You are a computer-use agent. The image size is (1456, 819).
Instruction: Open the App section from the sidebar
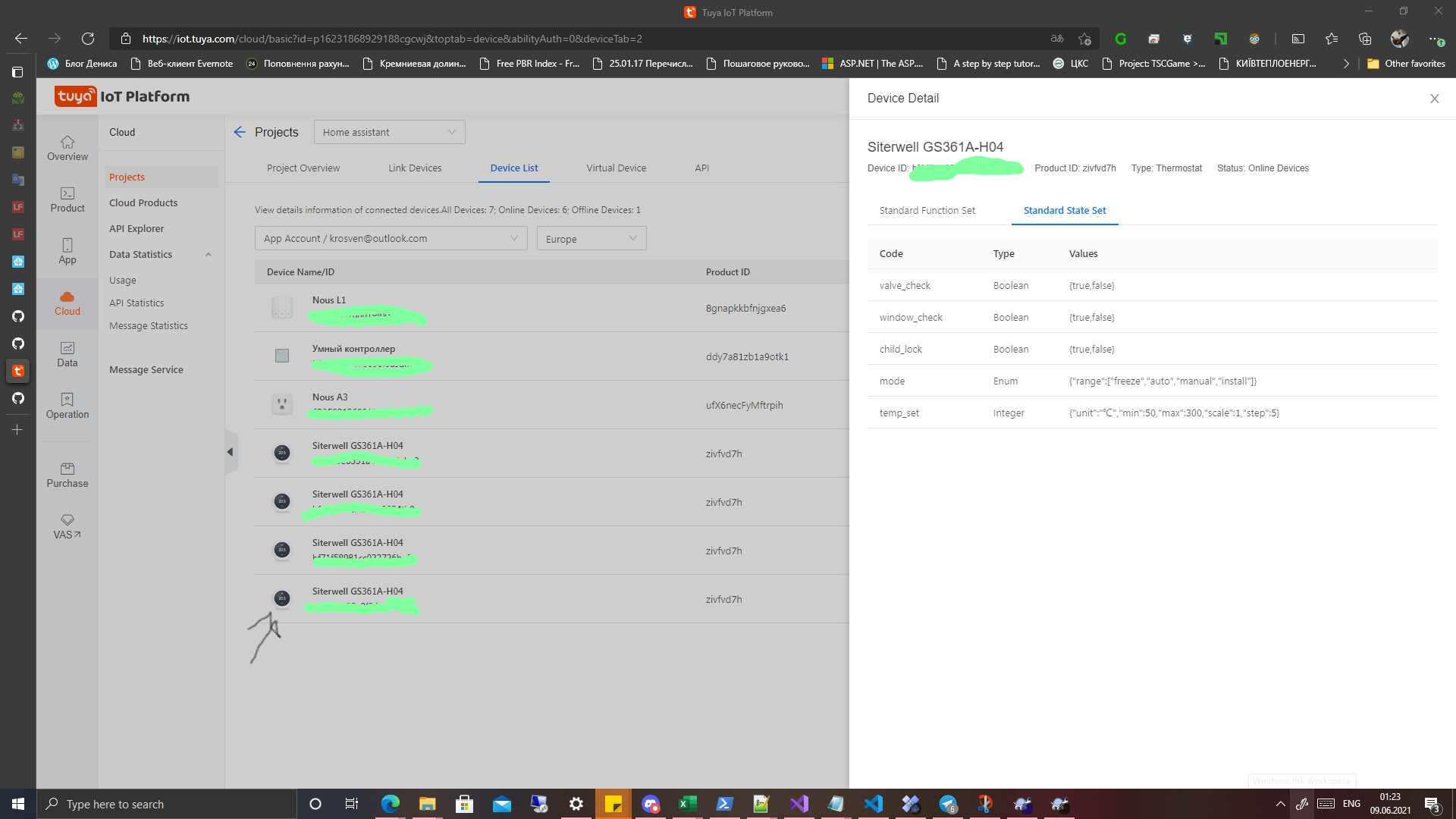pyautogui.click(x=67, y=252)
